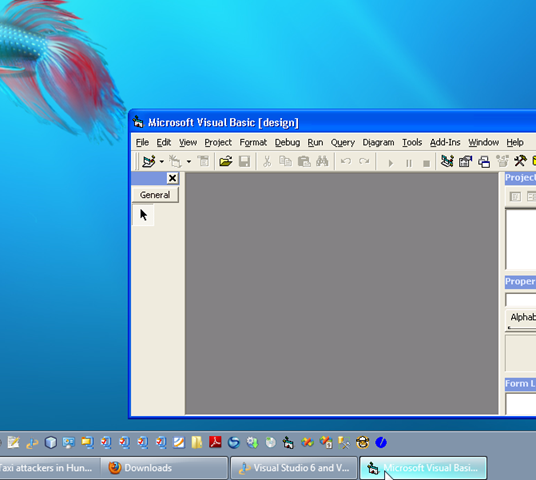Viewport: 536px width, 480px height.
Task: Switch to Taxi attackers taskbar window
Action: tap(50, 468)
